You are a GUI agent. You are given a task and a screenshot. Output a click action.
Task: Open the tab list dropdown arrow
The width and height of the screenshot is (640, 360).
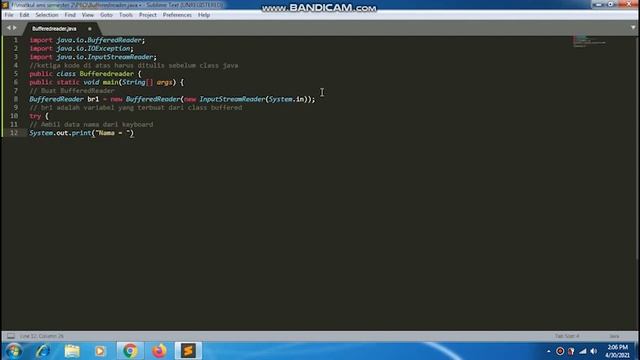[633, 28]
